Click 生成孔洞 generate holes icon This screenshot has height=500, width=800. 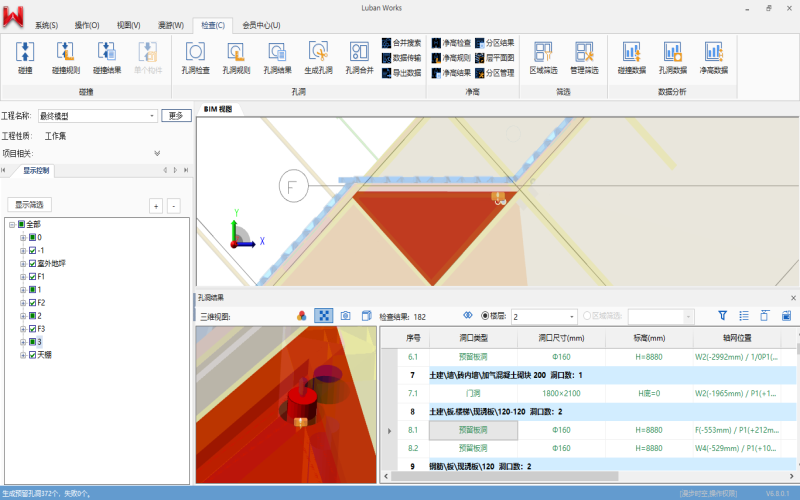pyautogui.click(x=318, y=58)
